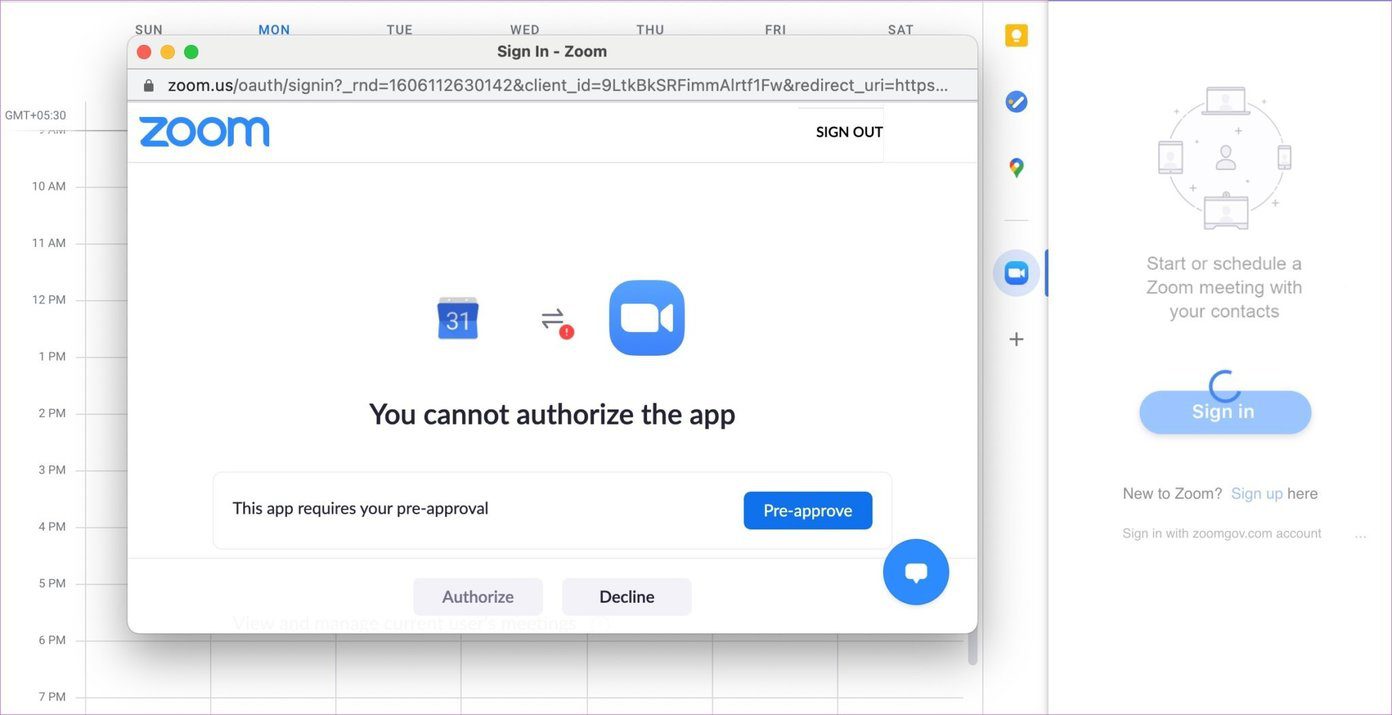Click the 'You cannot authorize the app' heading
Image resolution: width=1392 pixels, height=715 pixels.
pos(552,414)
